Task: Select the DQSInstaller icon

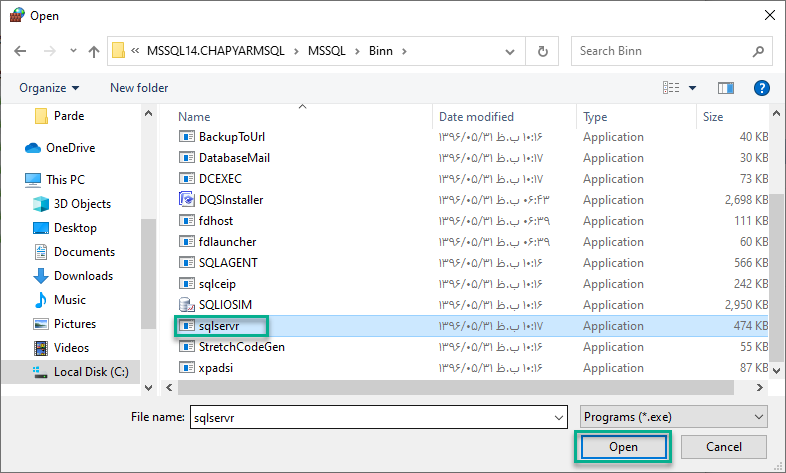Action: [x=186, y=199]
